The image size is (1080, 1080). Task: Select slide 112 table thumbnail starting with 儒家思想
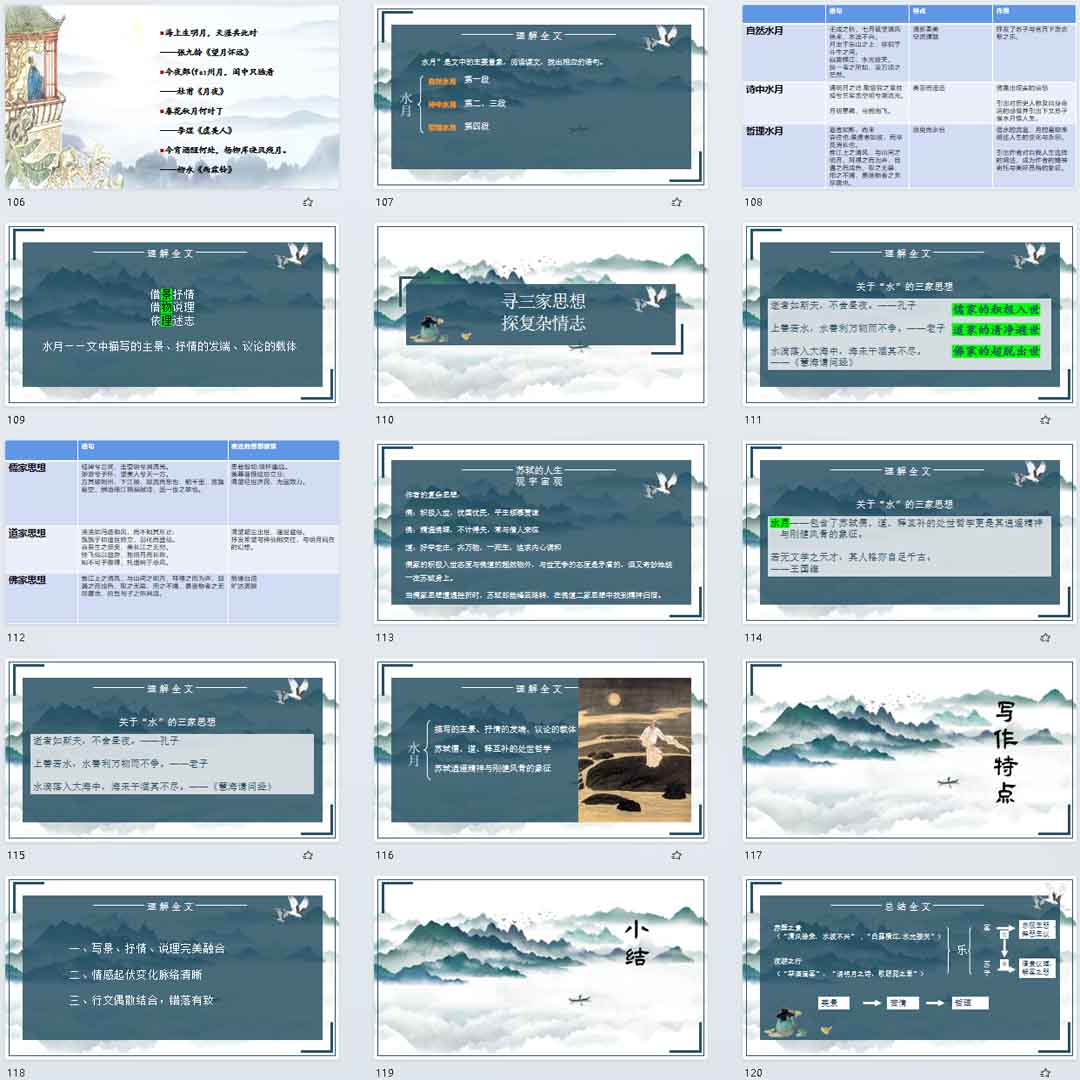pos(172,532)
